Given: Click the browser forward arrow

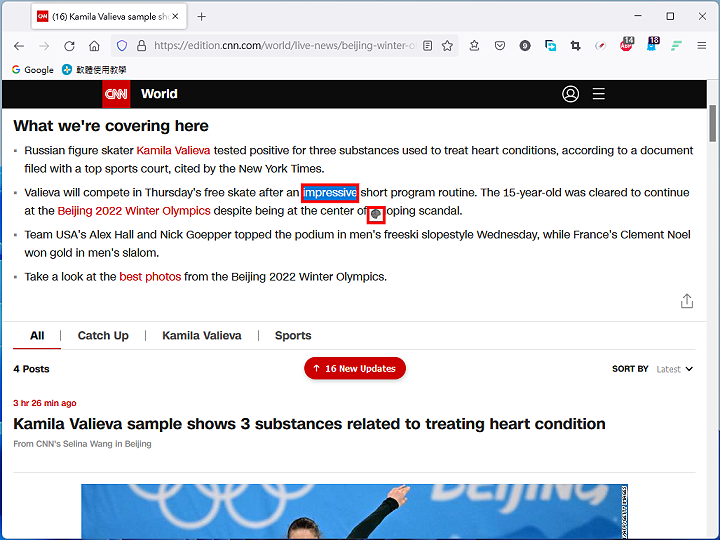Looking at the screenshot, I should pos(44,46).
